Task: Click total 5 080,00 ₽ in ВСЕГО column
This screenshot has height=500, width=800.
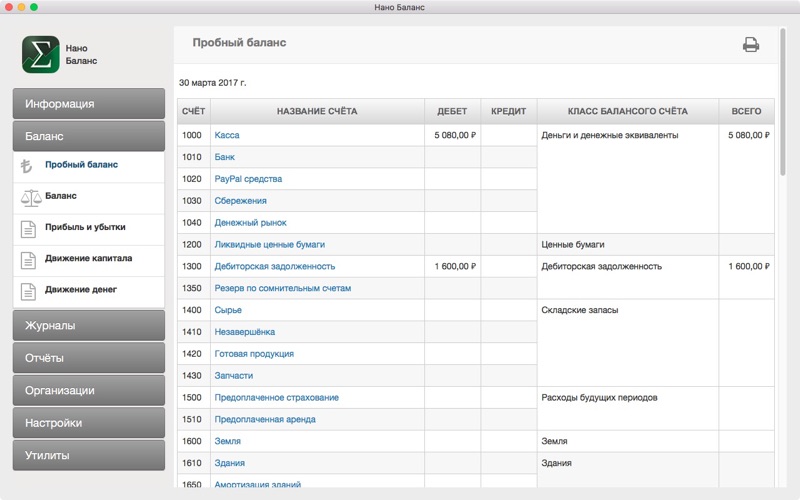Action: [748, 135]
